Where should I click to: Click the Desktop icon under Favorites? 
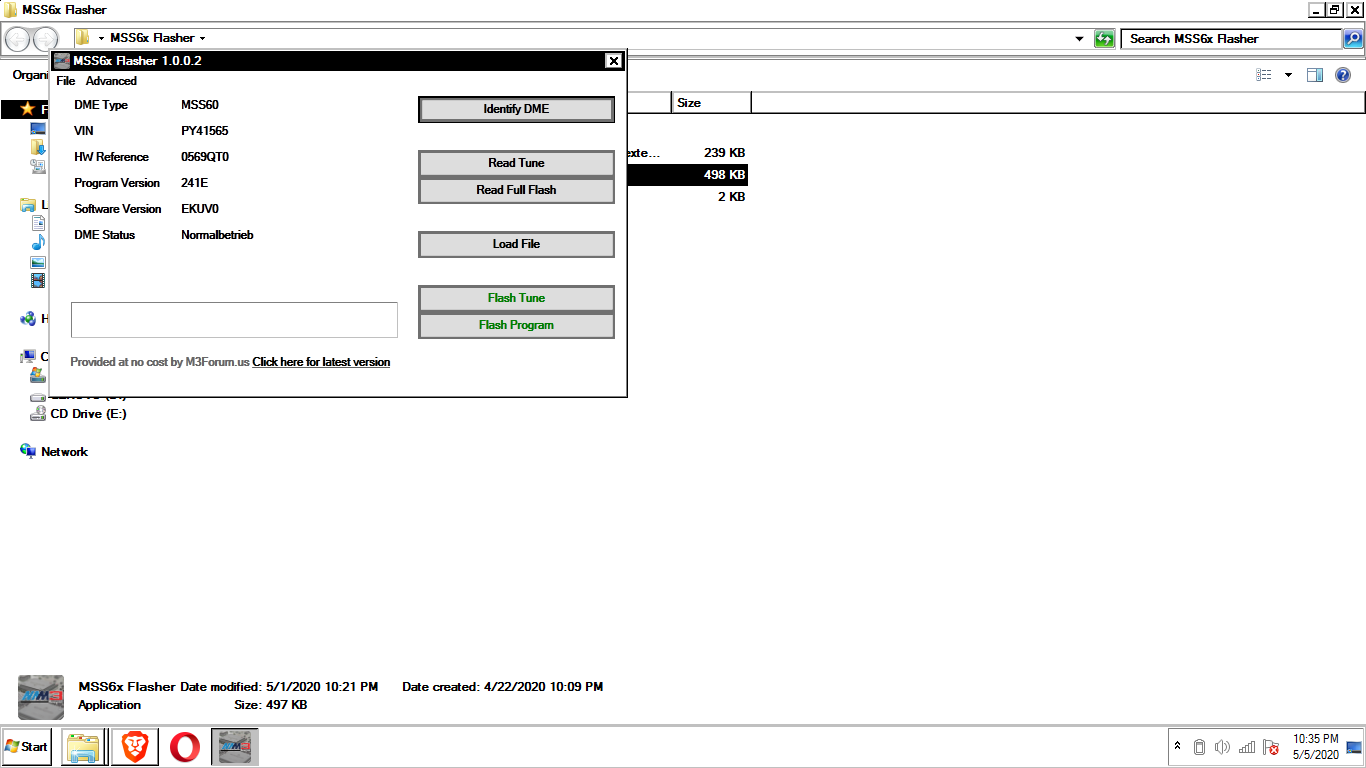(38, 129)
